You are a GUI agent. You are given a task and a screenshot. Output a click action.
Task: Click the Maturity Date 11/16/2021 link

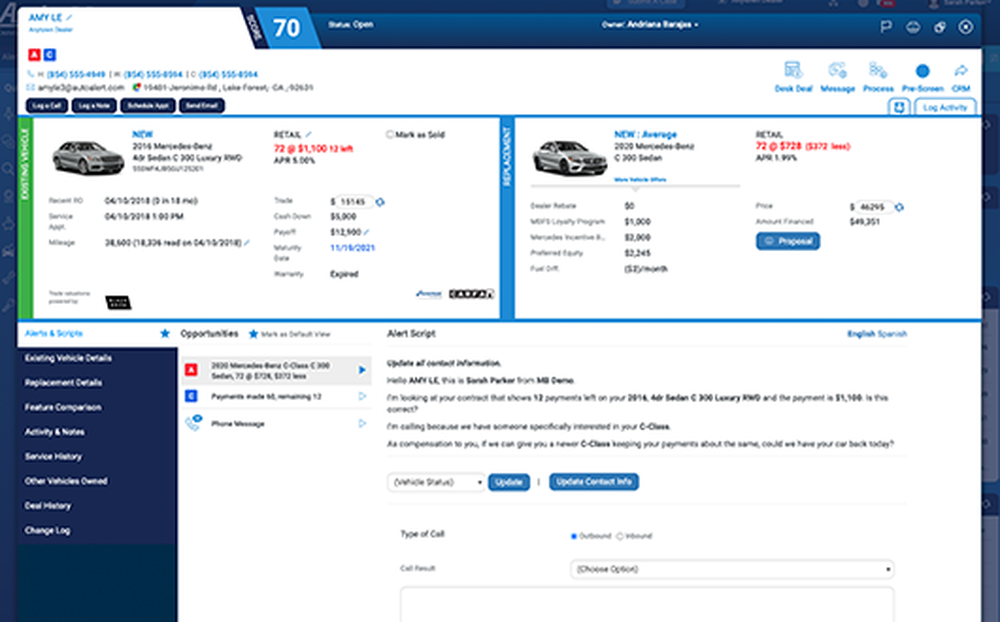coord(353,248)
